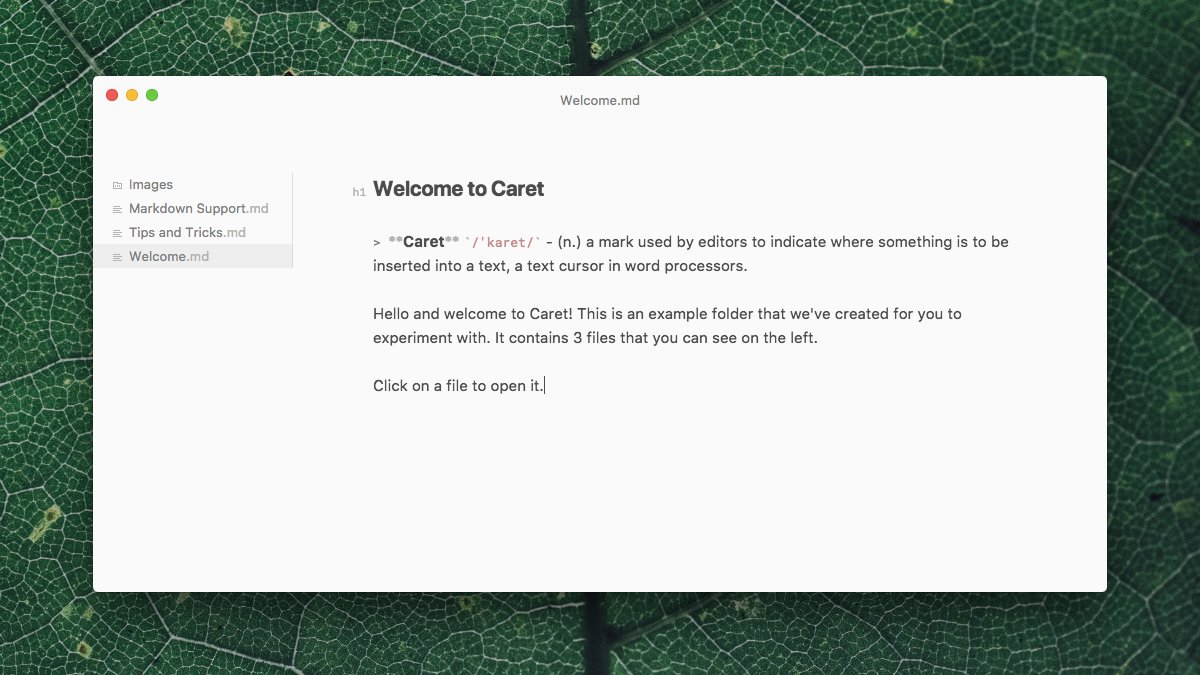Click the h1 heading marker

pyautogui.click(x=359, y=192)
